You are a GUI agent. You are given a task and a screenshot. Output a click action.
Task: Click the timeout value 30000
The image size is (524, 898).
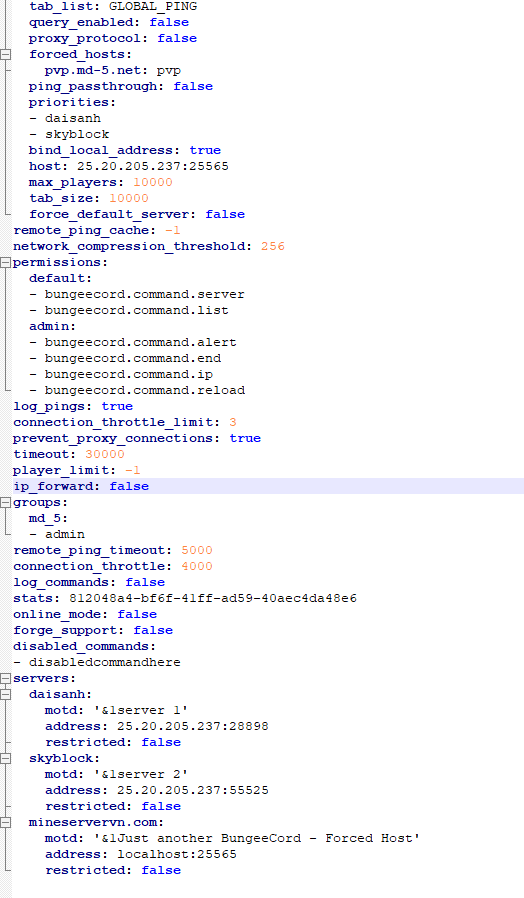click(105, 454)
